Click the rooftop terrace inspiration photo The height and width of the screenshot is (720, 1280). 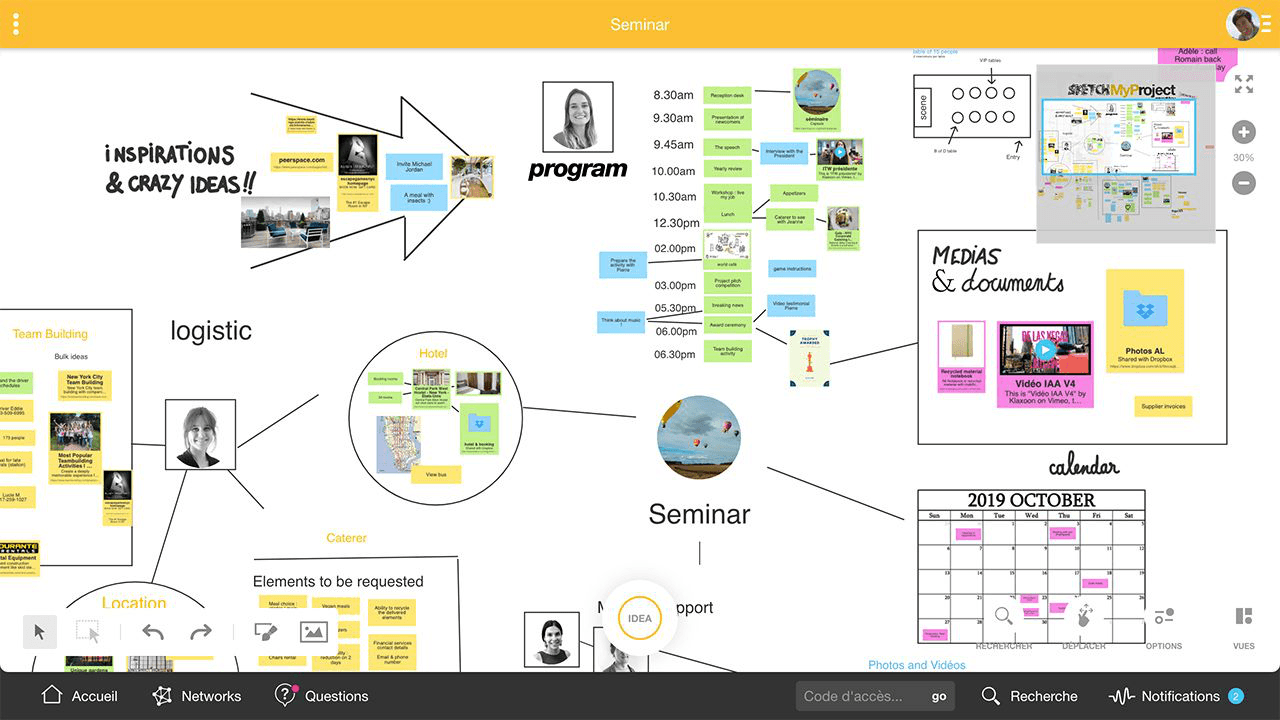pyautogui.click(x=285, y=222)
